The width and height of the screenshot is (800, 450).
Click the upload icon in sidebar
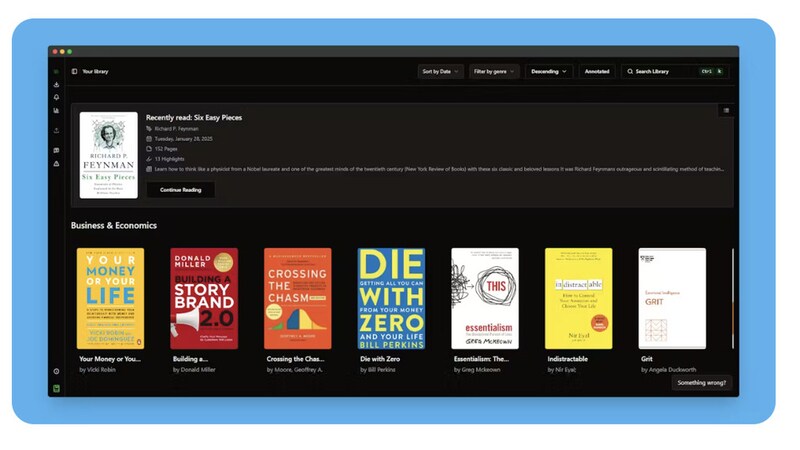(56, 130)
